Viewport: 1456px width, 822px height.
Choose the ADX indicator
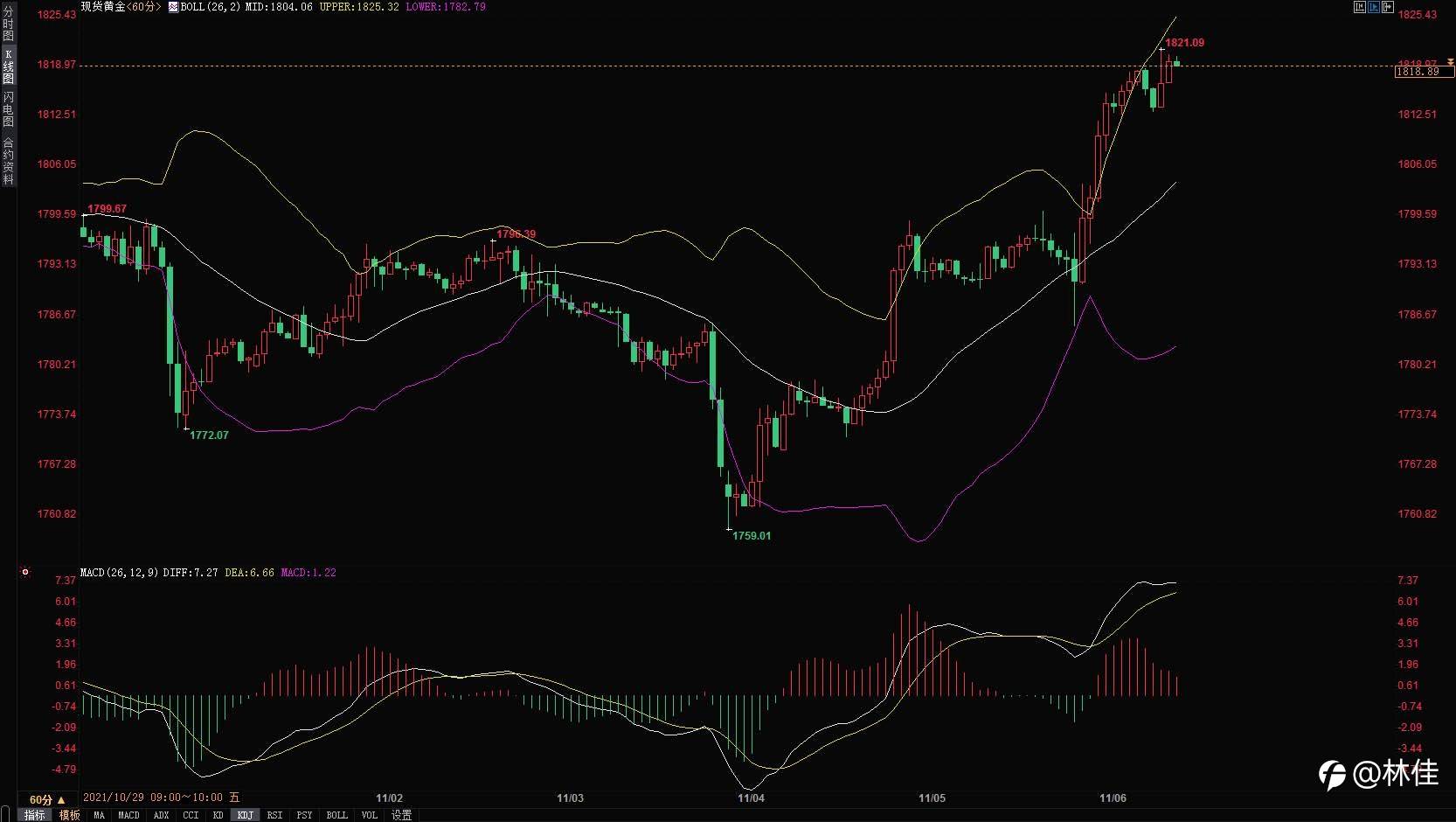pos(161,815)
